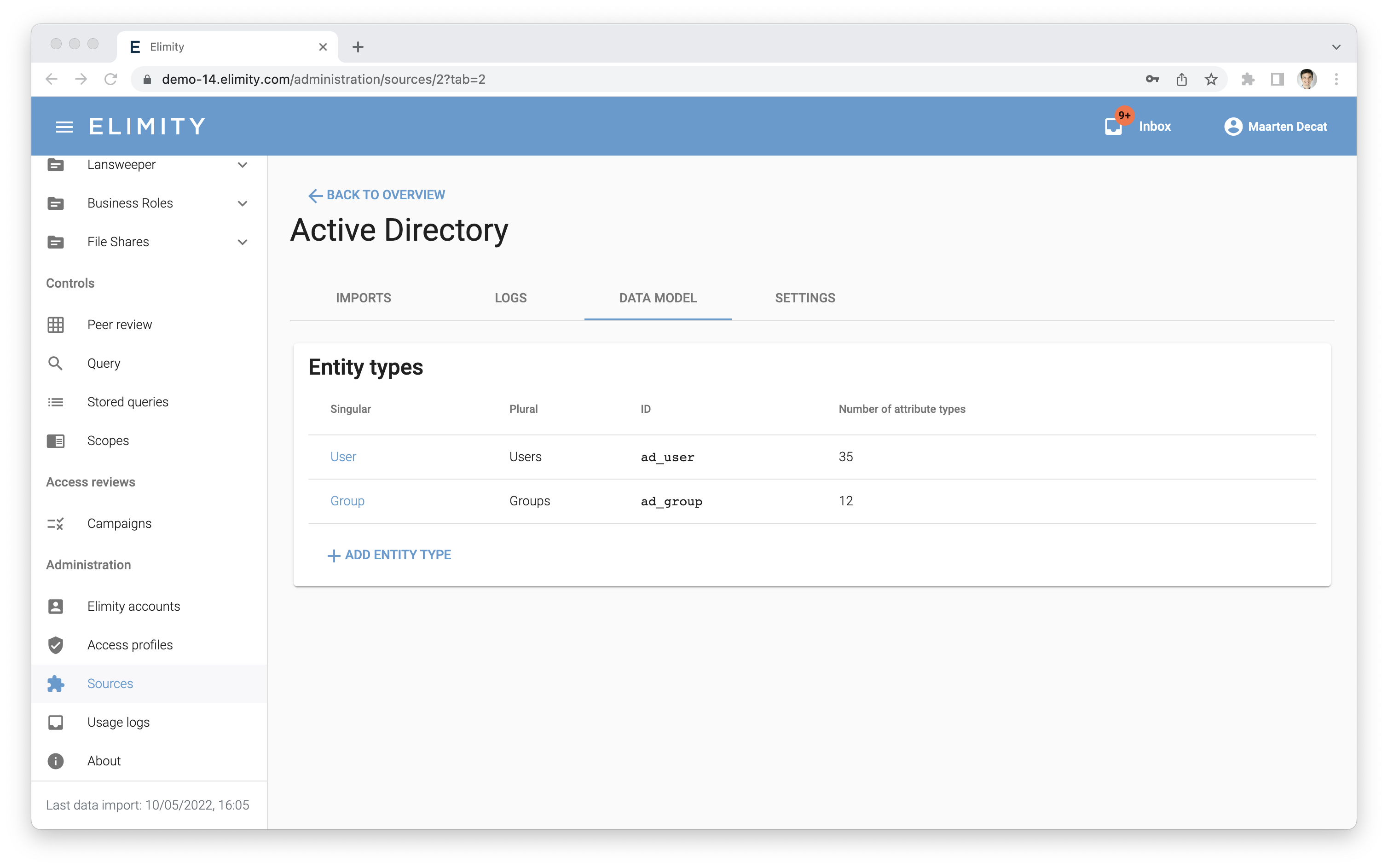Click the About info icon
1388x868 pixels.
(56, 761)
